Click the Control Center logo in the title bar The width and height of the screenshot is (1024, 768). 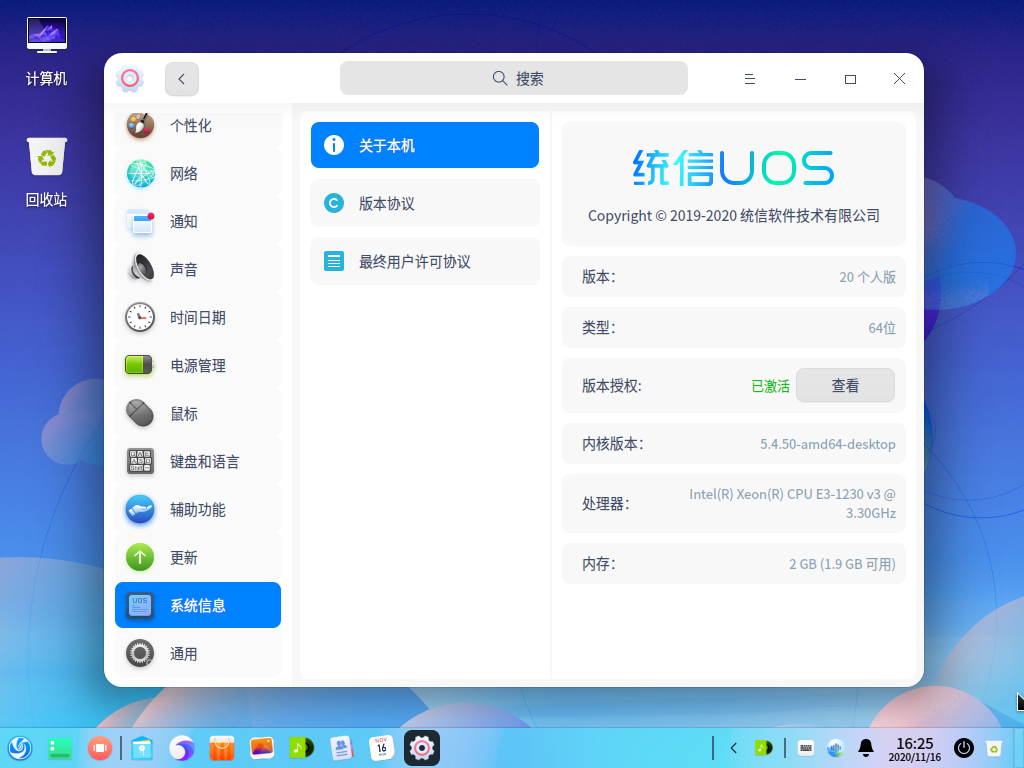pos(130,79)
